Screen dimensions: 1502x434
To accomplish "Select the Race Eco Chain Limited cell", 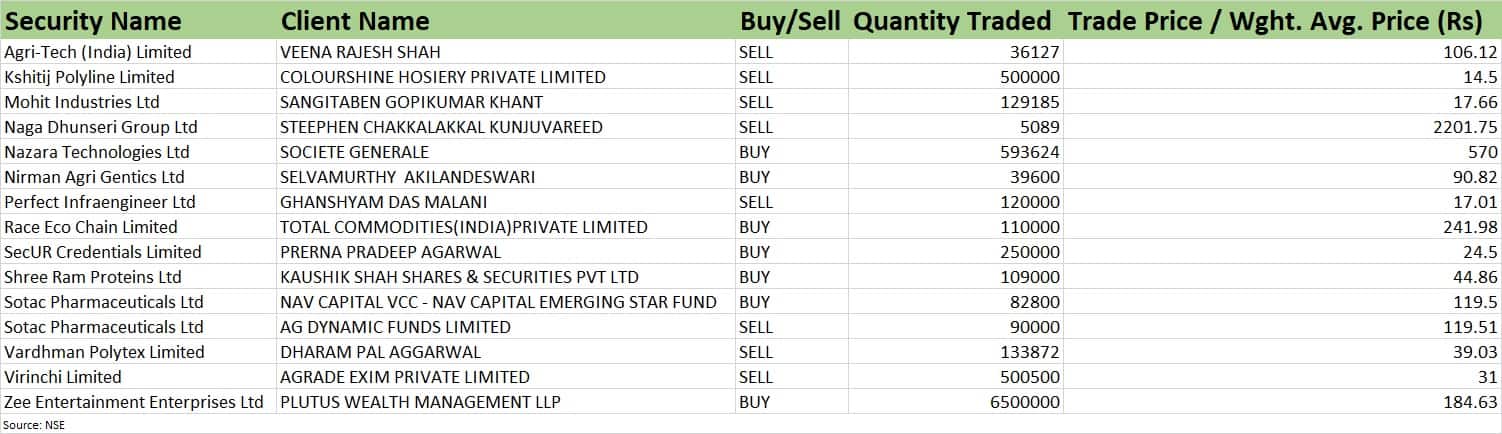I will 138,227.
